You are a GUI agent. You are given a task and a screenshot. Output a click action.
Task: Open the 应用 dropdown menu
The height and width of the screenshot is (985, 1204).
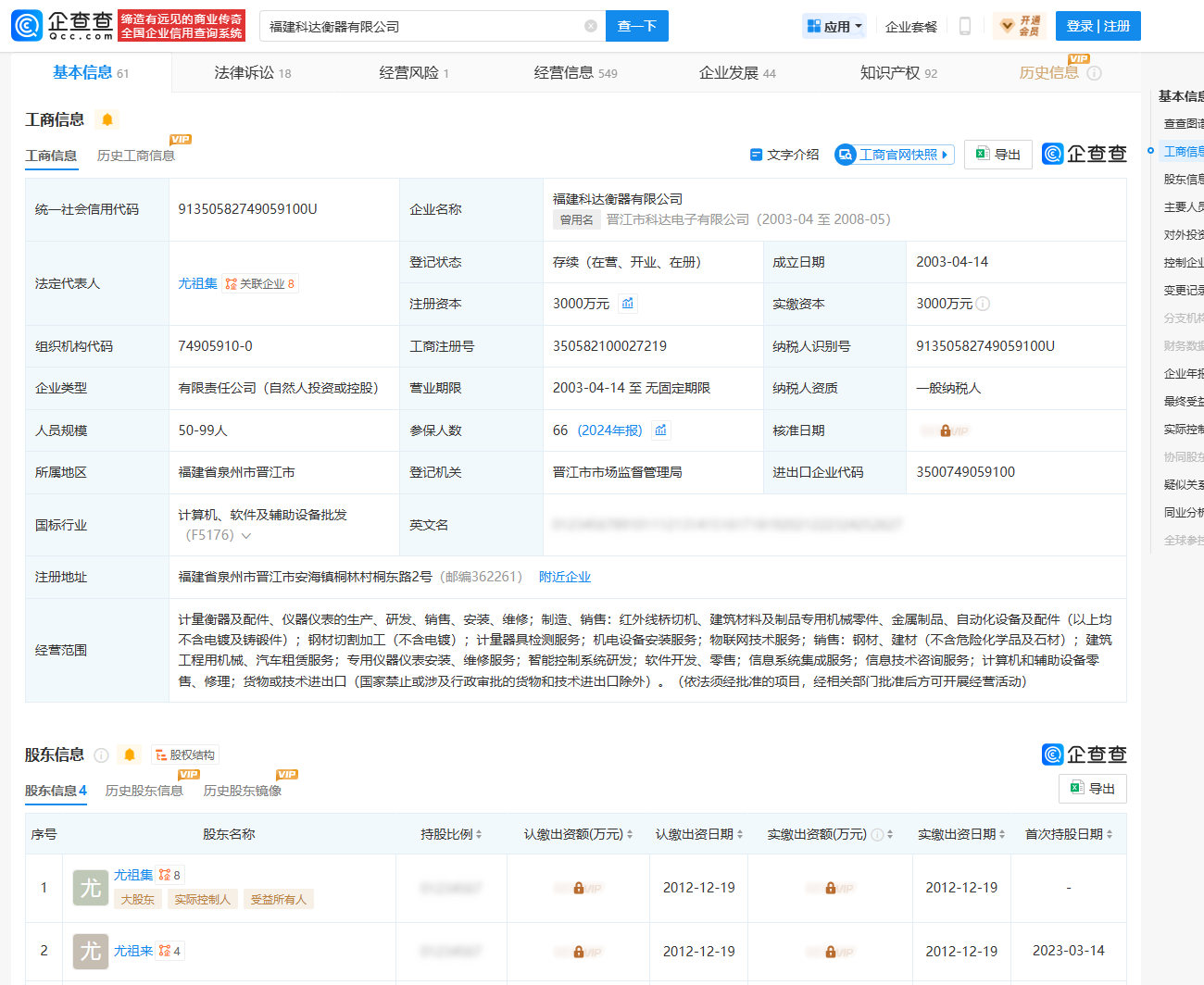[835, 26]
